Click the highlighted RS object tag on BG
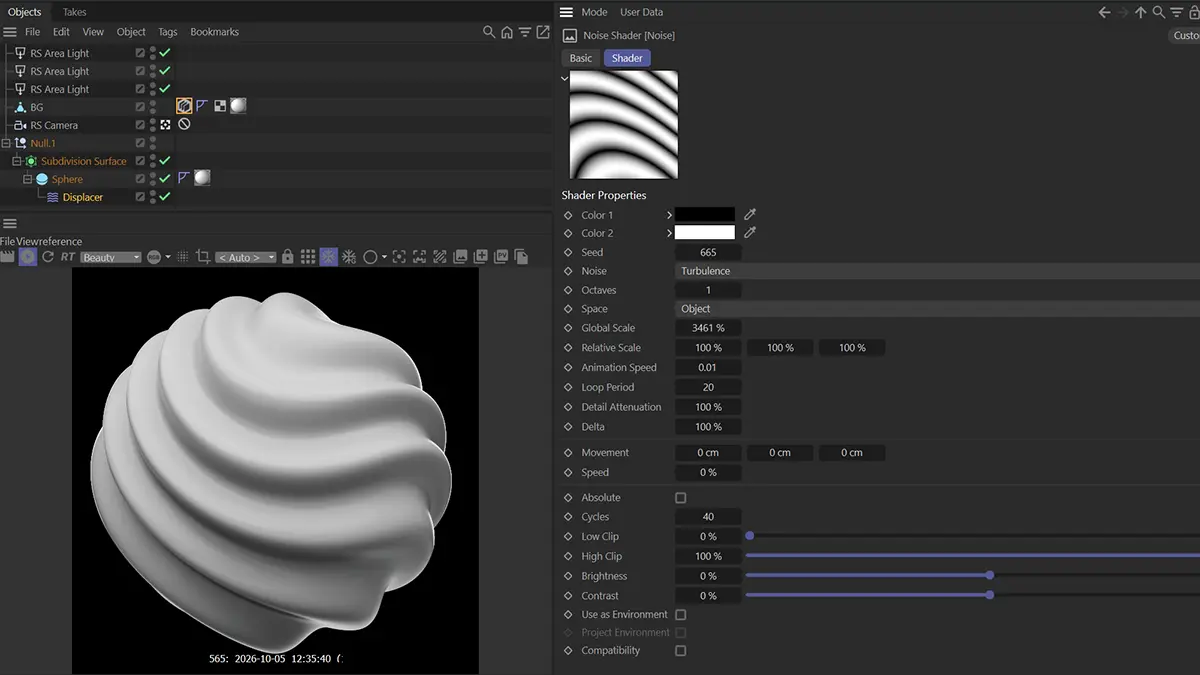 [x=184, y=105]
